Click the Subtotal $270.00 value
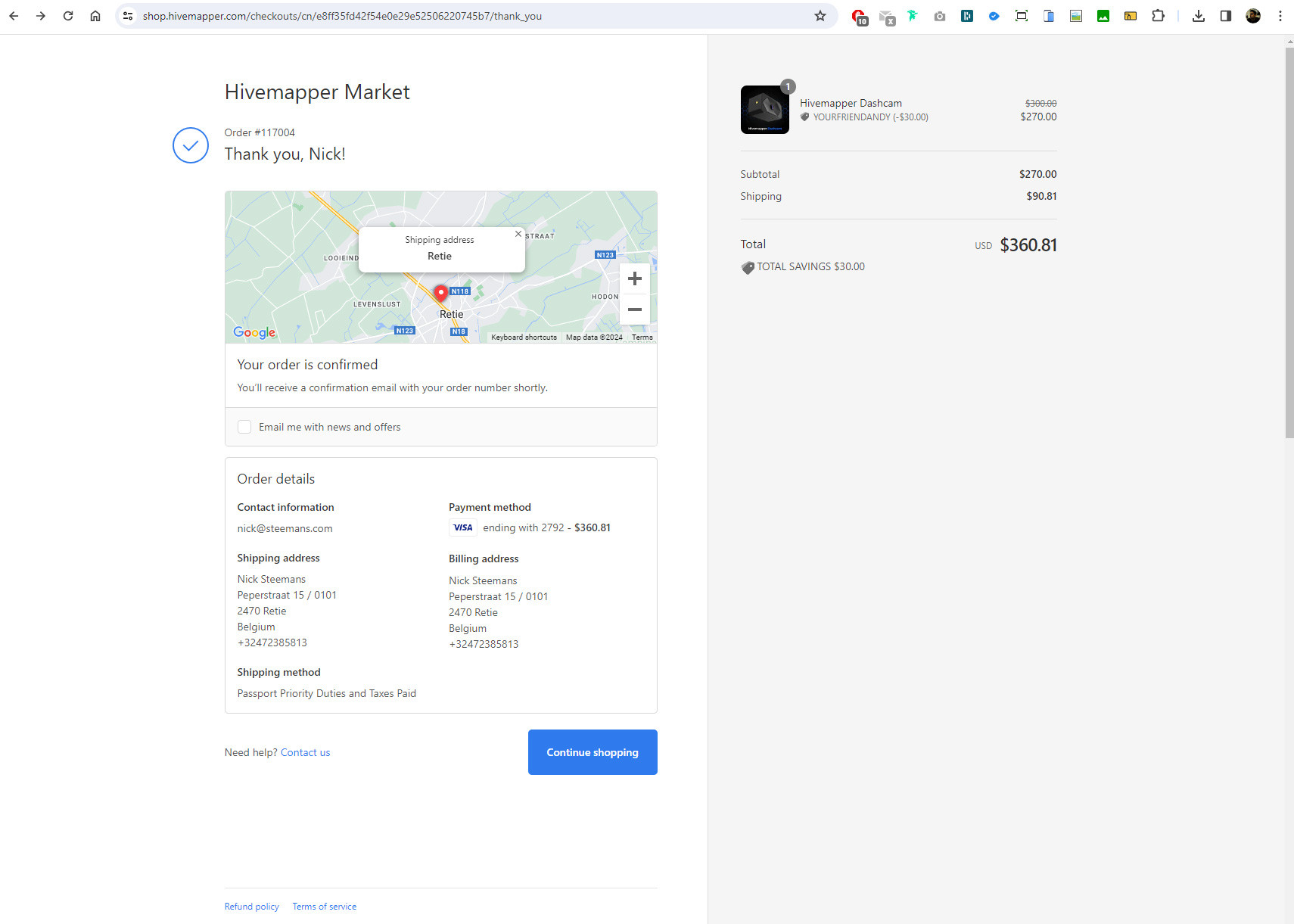This screenshot has width=1294, height=924. [x=1037, y=174]
